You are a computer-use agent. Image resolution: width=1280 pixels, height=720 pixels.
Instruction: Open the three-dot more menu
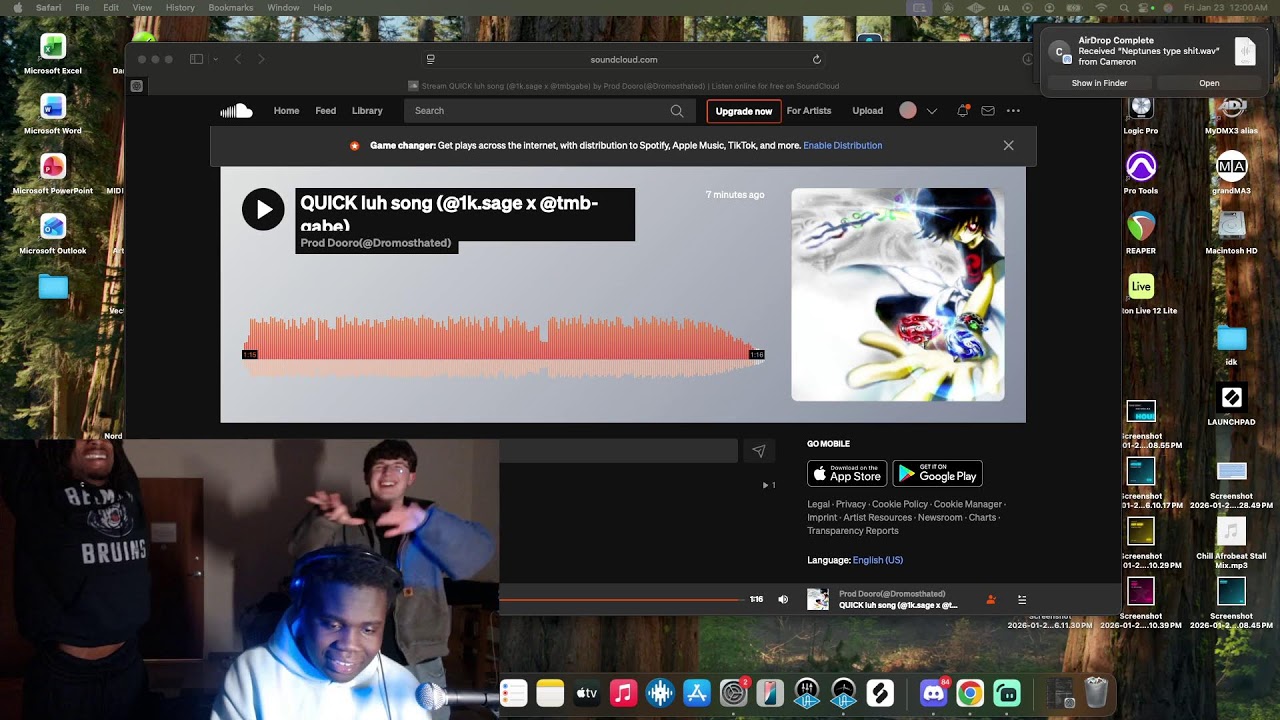pos(1013,111)
